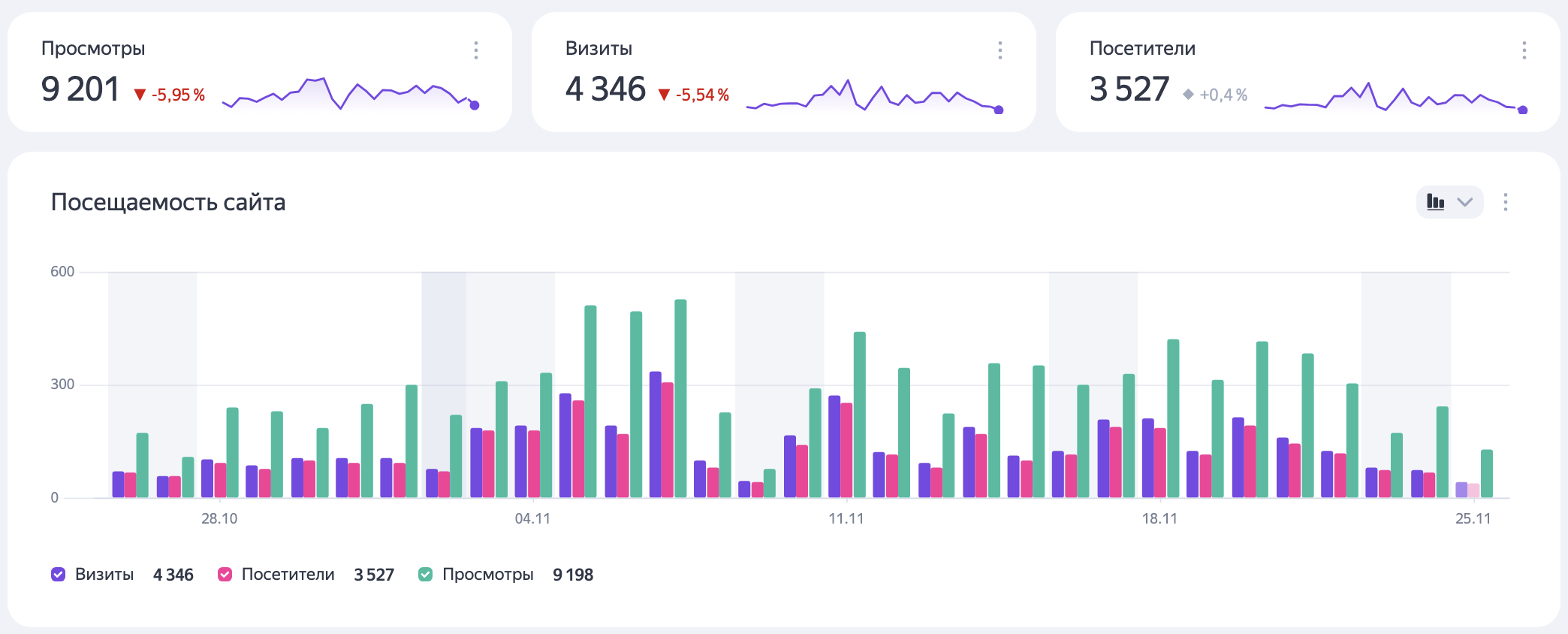Click the 04.11 date axis label
Screen dimensions: 1568x634
click(x=532, y=519)
